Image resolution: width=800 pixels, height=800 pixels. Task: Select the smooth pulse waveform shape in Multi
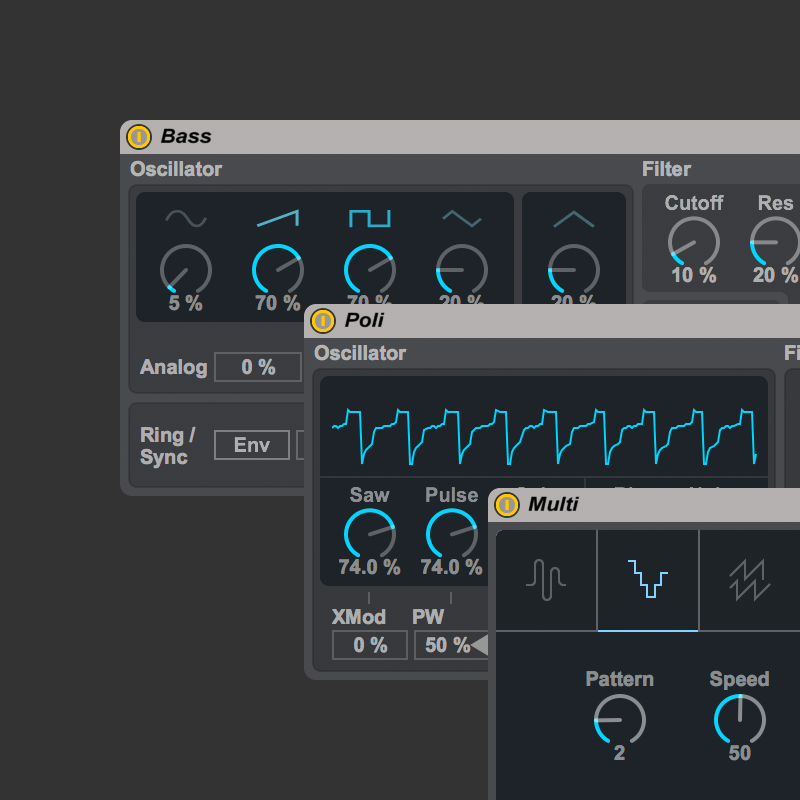point(546,578)
